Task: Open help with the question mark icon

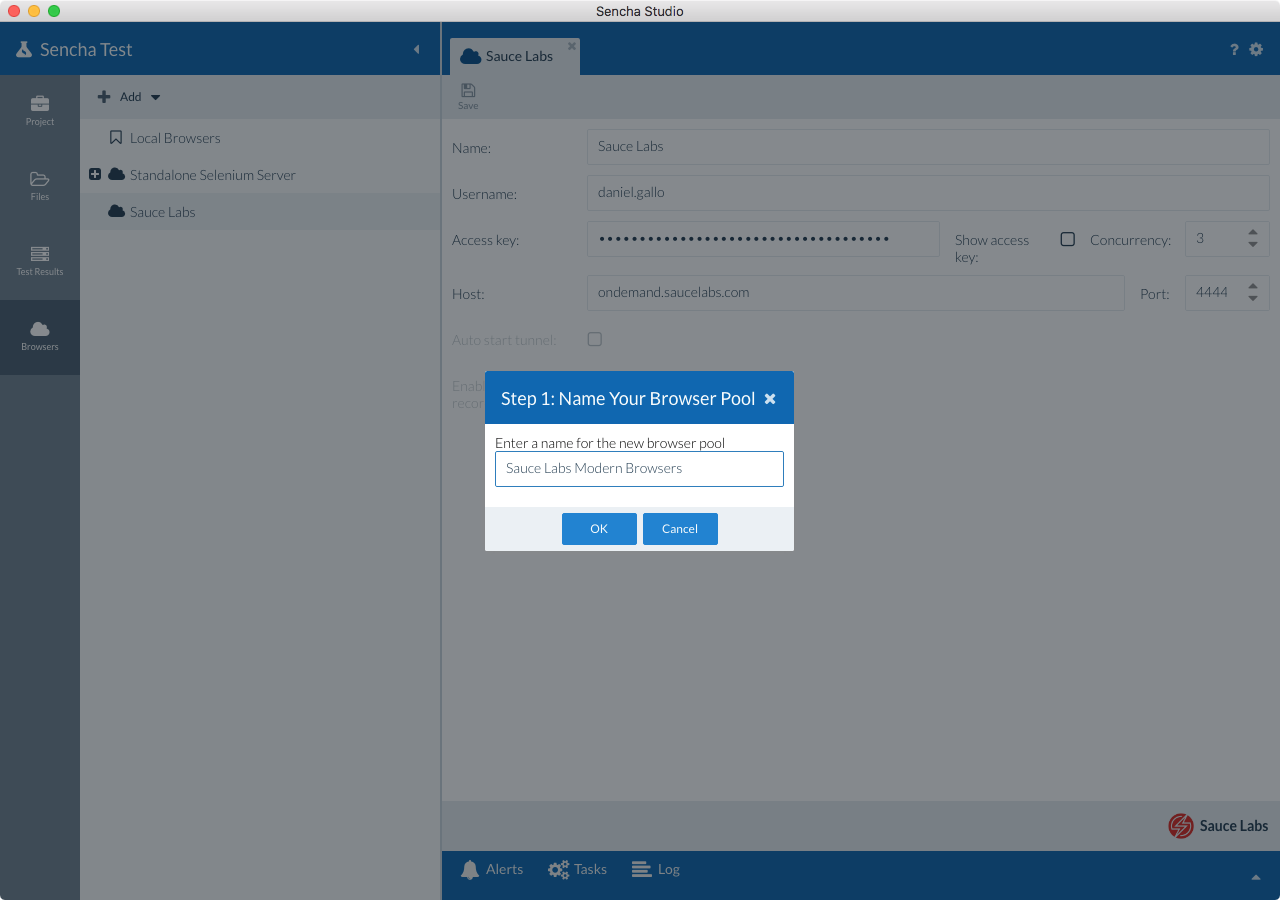Action: click(1234, 49)
